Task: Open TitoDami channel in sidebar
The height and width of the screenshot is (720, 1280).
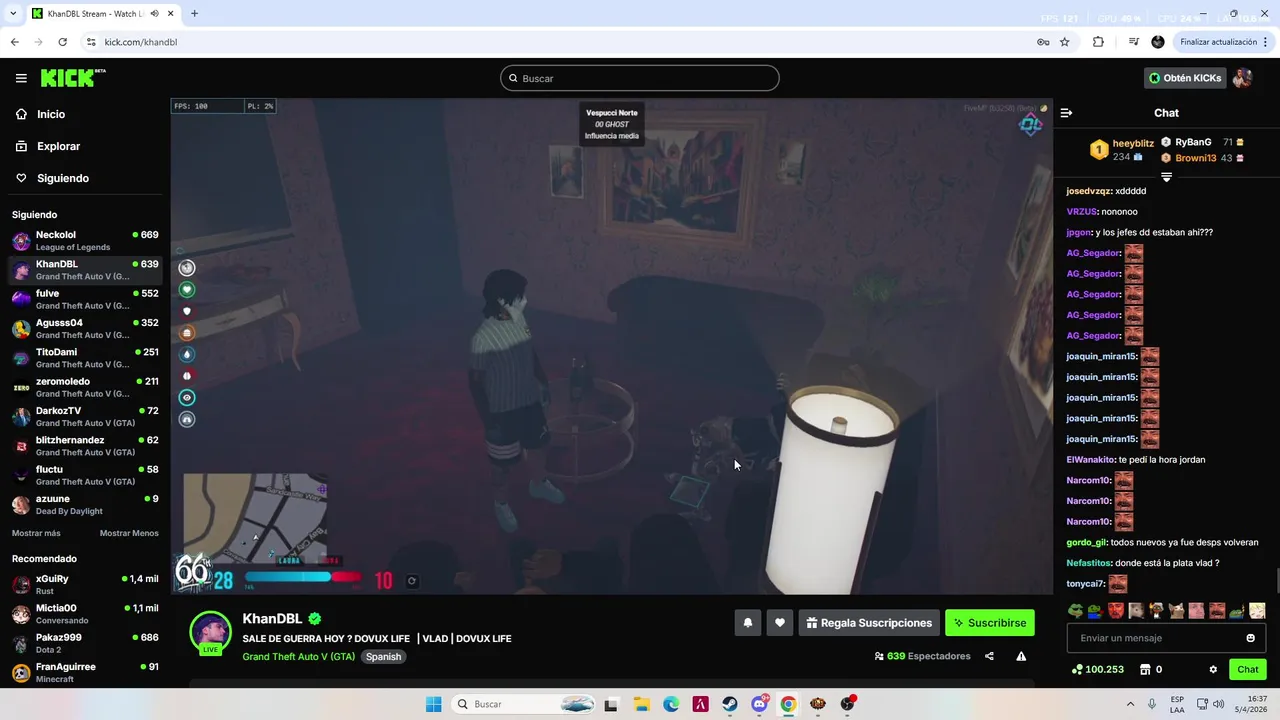Action: pos(85,358)
